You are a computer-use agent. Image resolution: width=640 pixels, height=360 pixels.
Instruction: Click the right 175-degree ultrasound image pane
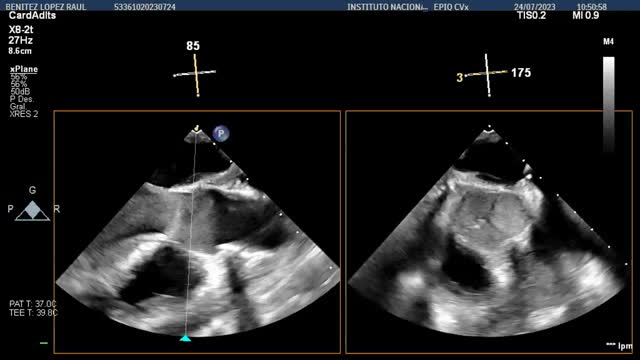coord(489,232)
